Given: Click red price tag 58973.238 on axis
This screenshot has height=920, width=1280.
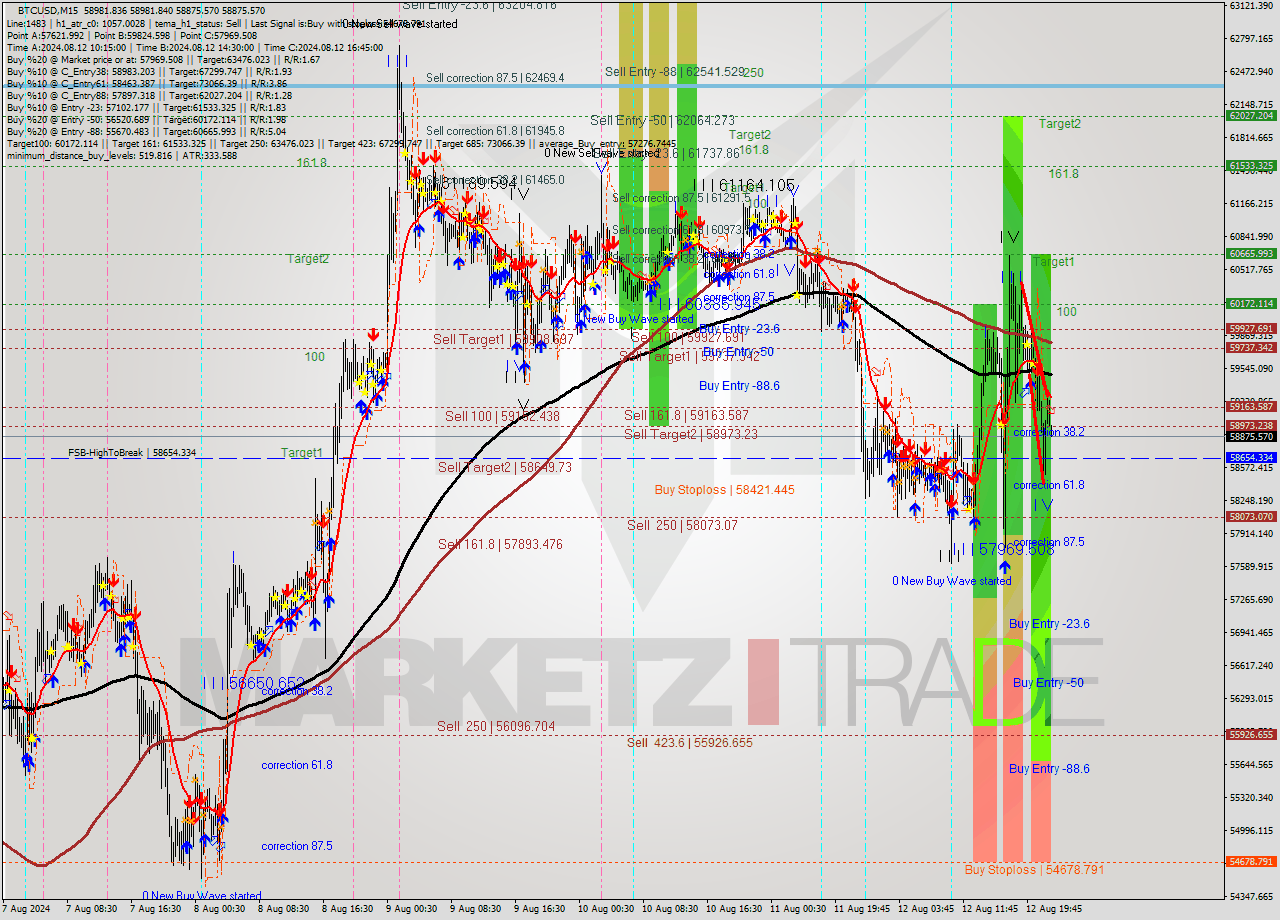Looking at the screenshot, I should pyautogui.click(x=1251, y=426).
